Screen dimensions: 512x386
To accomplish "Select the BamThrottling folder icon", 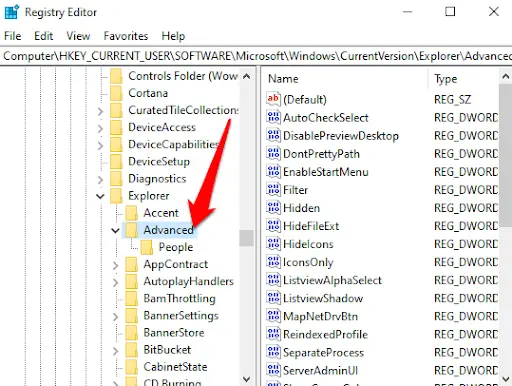I will click(131, 298).
